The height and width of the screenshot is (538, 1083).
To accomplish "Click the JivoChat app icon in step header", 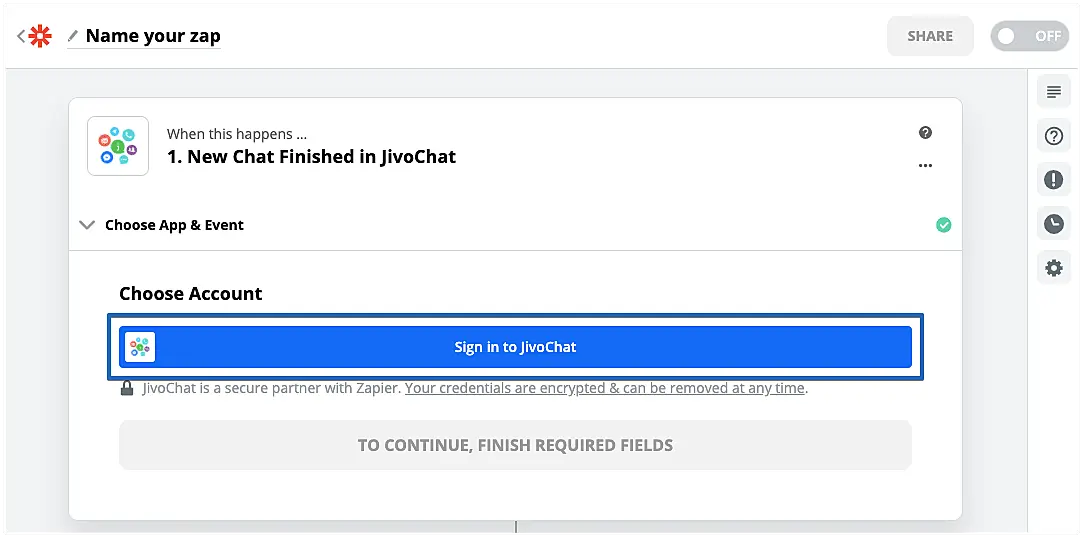I will 118,146.
